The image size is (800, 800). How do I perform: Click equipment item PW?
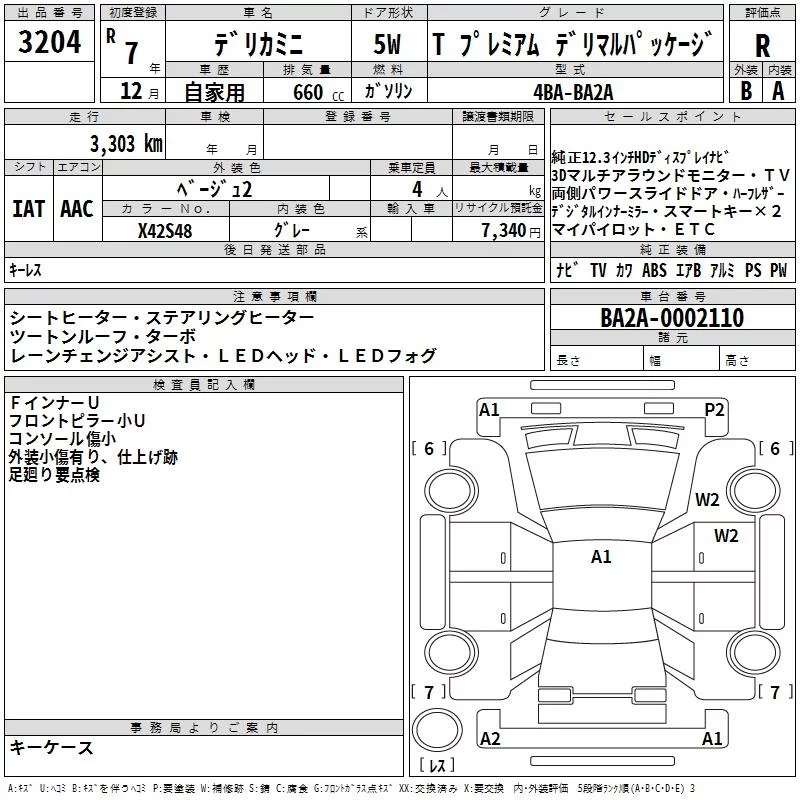(779, 270)
